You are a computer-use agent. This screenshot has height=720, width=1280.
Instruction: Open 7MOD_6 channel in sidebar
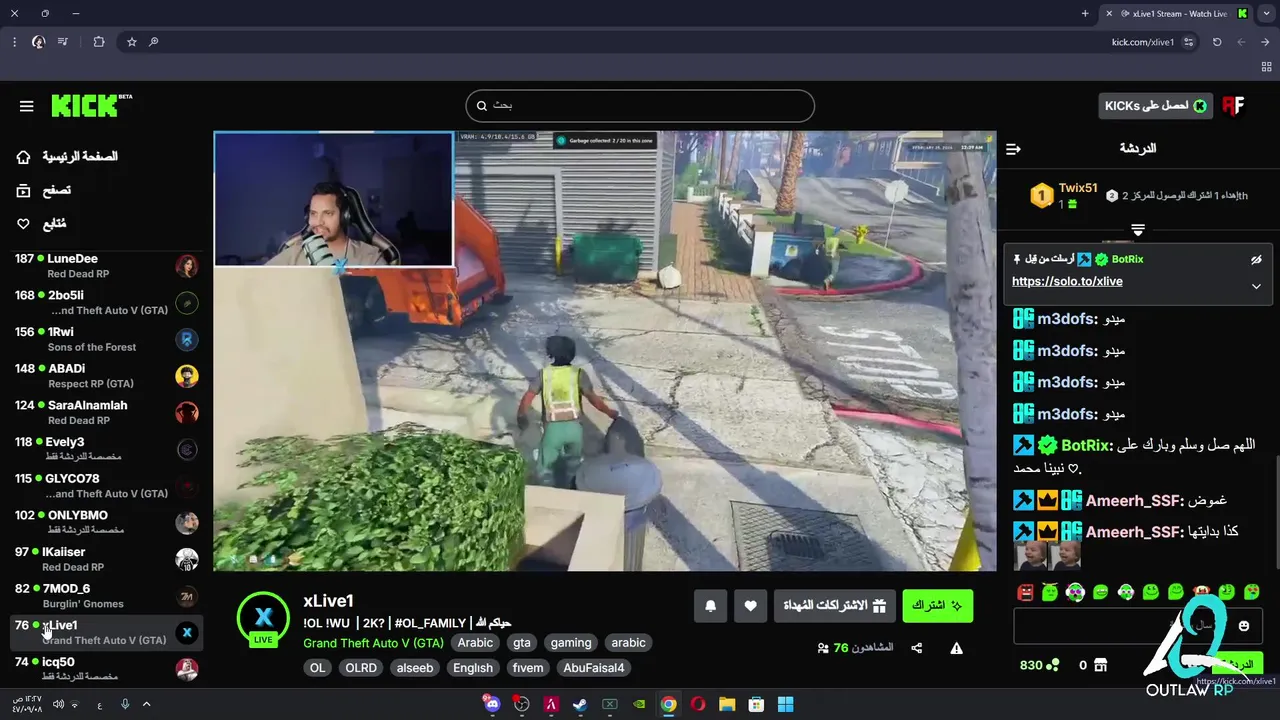[104, 596]
